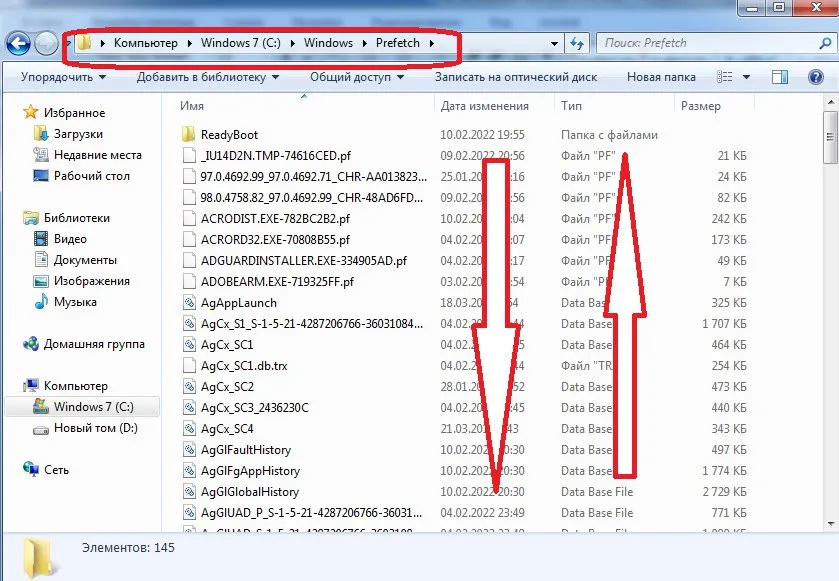
Task: Click the Back navigation arrow button
Action: pos(18,43)
